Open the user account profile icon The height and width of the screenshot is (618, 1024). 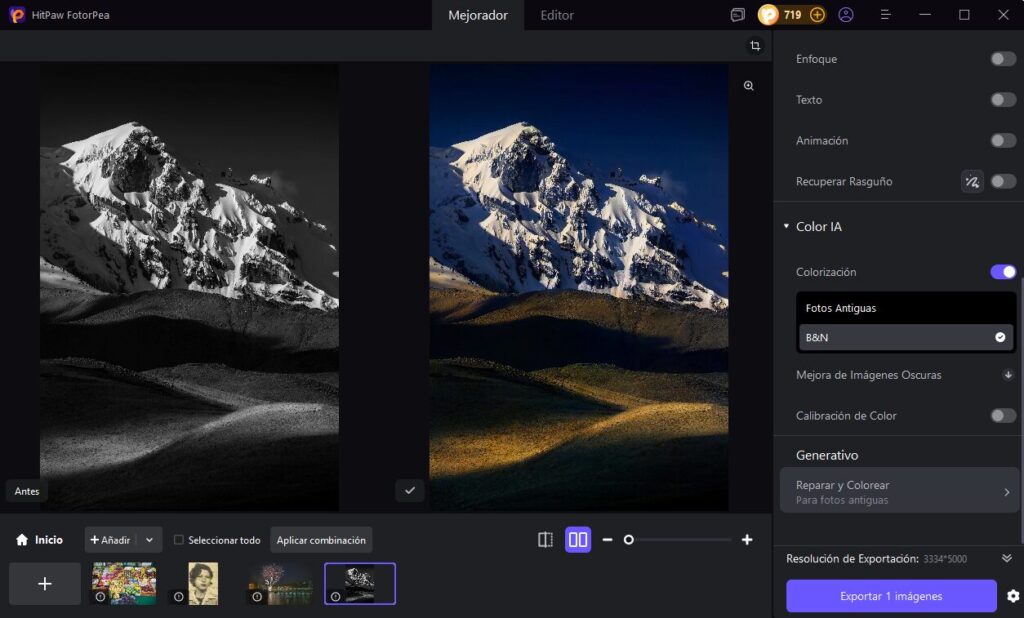(x=846, y=15)
